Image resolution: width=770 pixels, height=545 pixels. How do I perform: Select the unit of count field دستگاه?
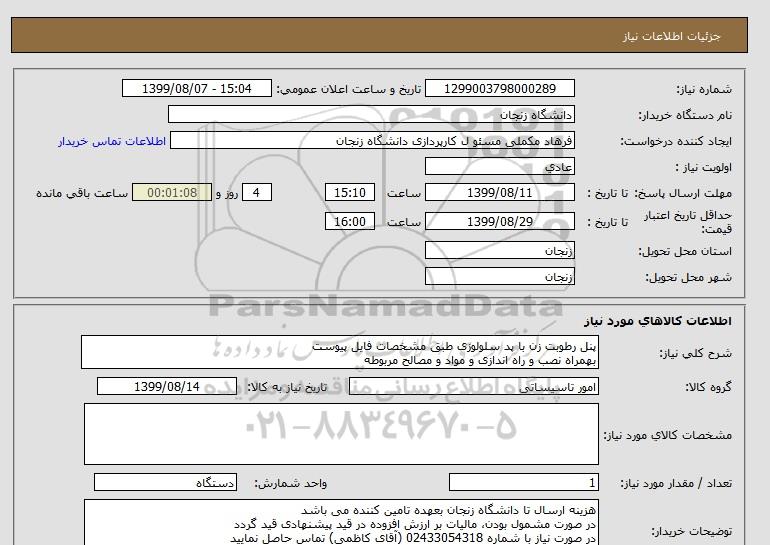[165, 482]
